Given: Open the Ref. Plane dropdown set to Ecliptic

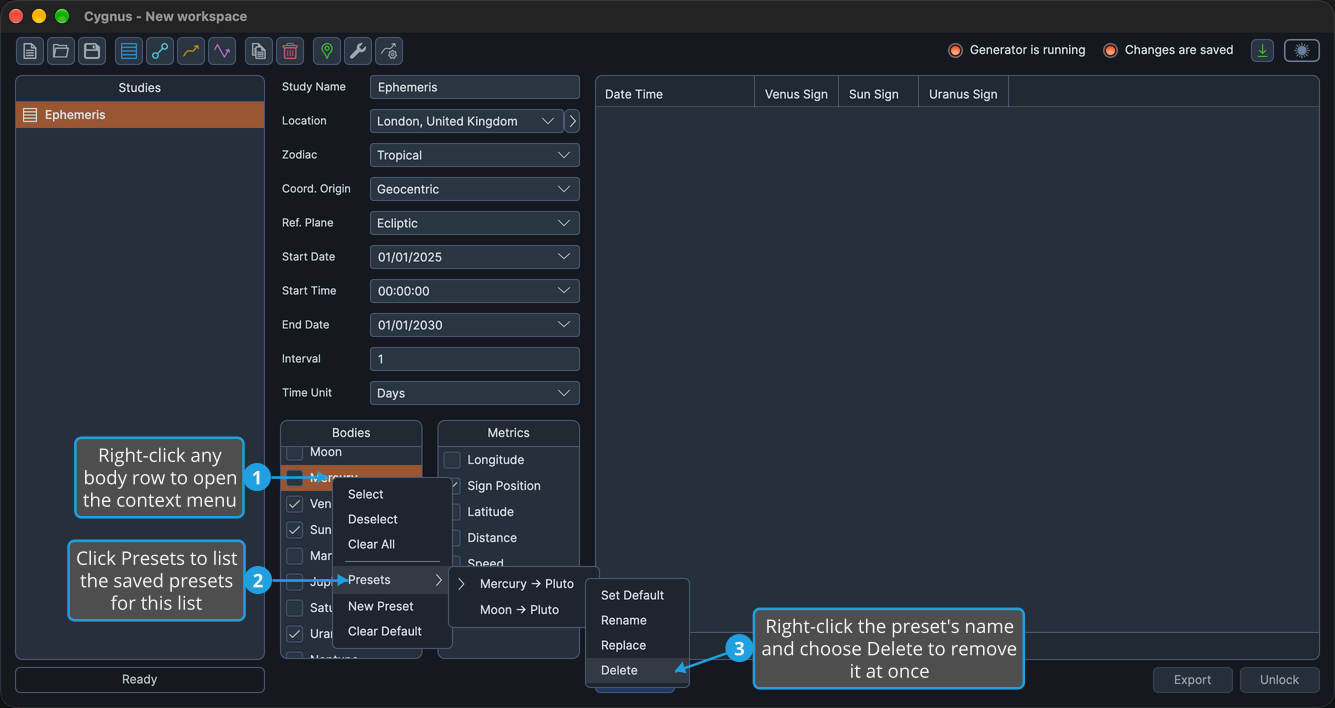Looking at the screenshot, I should (x=474, y=223).
